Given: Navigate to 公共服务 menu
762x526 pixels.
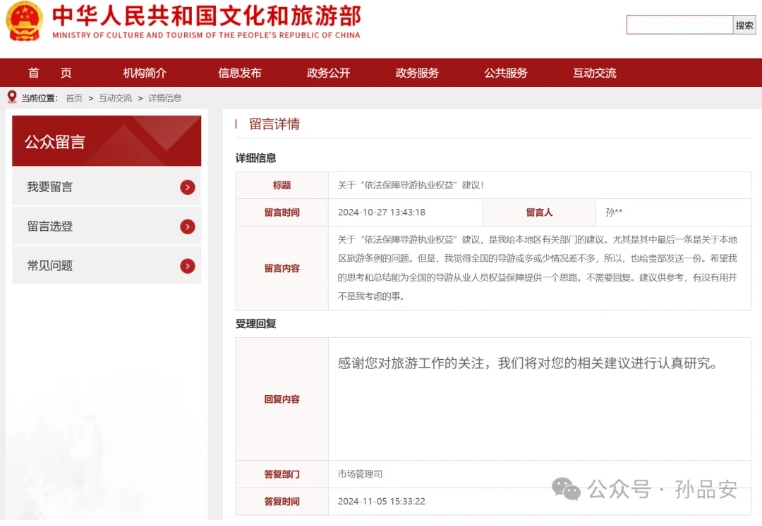Looking at the screenshot, I should pos(506,73).
